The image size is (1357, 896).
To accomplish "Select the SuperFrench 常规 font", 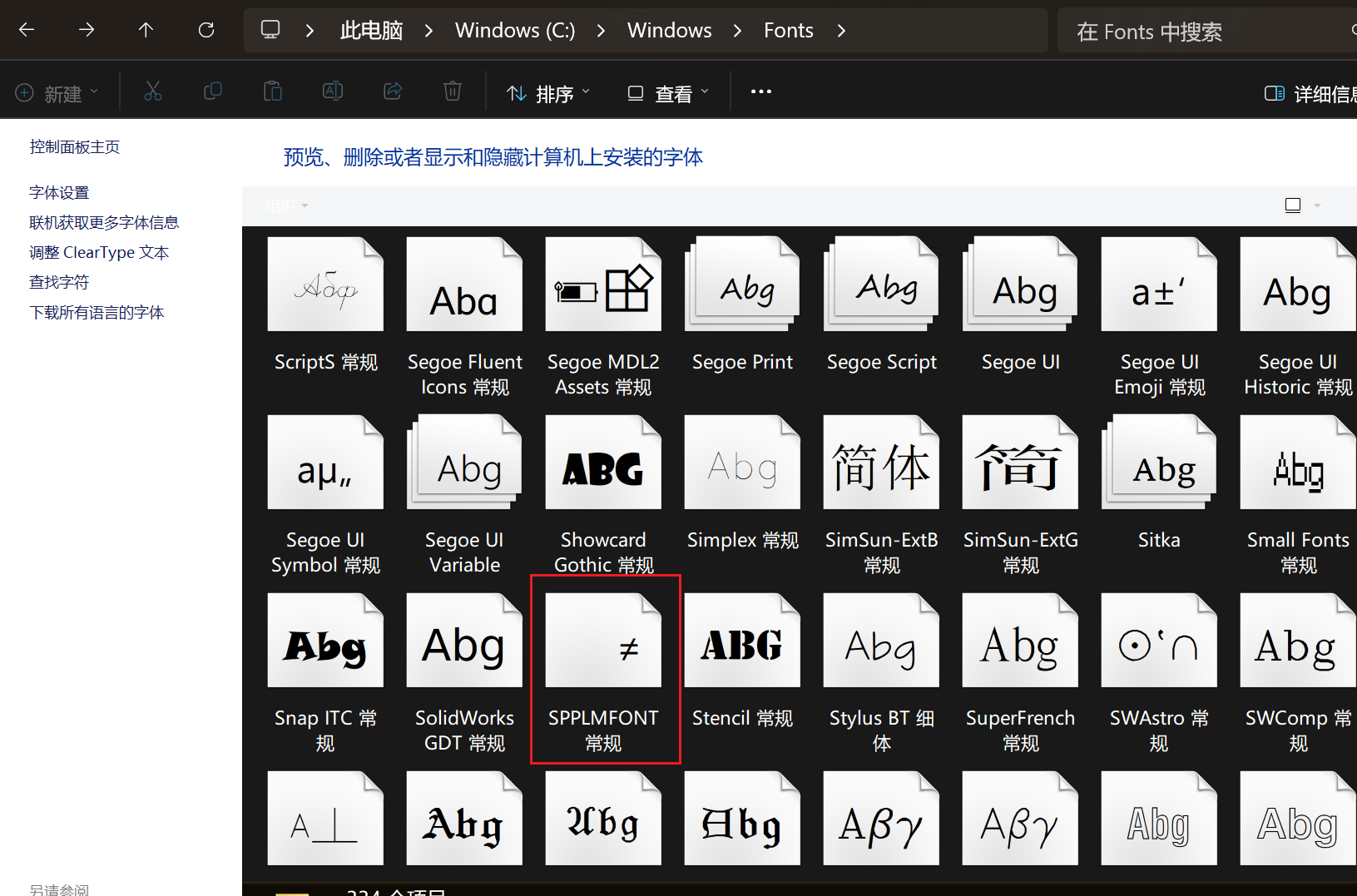I will coord(1020,674).
